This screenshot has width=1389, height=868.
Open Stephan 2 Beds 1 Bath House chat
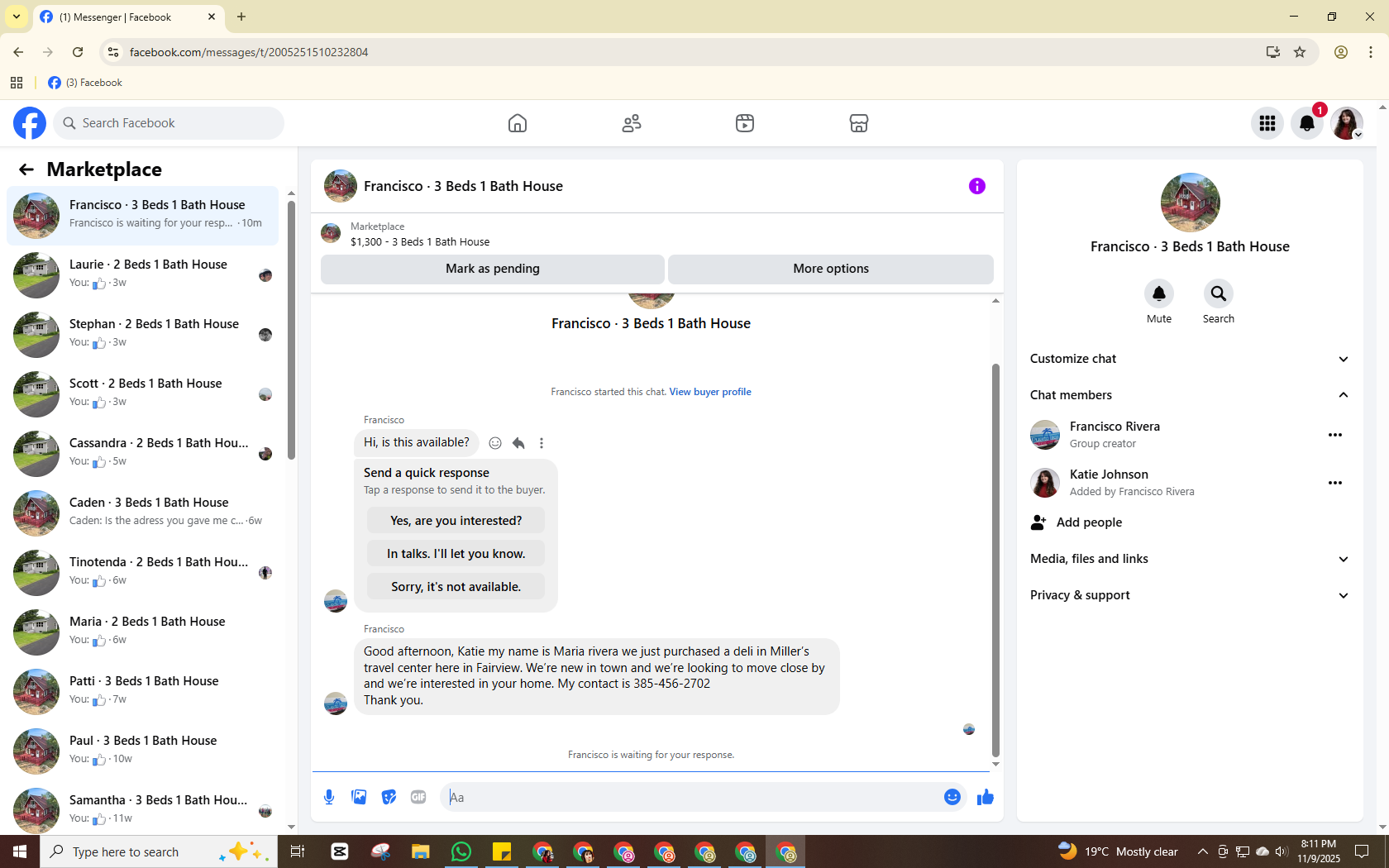pos(143,335)
